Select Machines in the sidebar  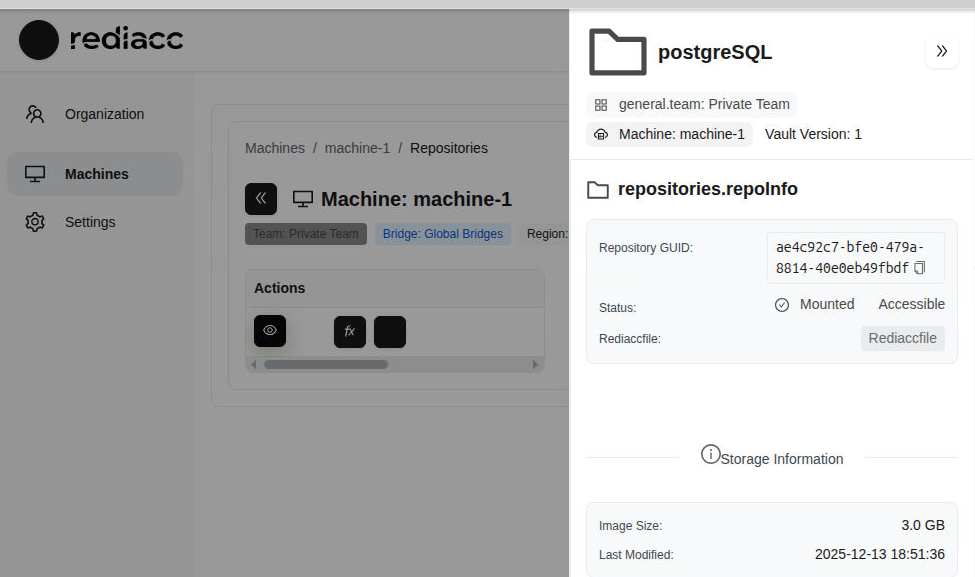pos(95,174)
